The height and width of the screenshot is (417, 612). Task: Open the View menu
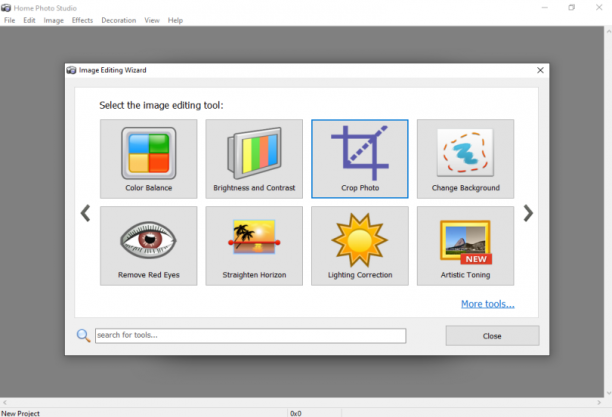(152, 20)
